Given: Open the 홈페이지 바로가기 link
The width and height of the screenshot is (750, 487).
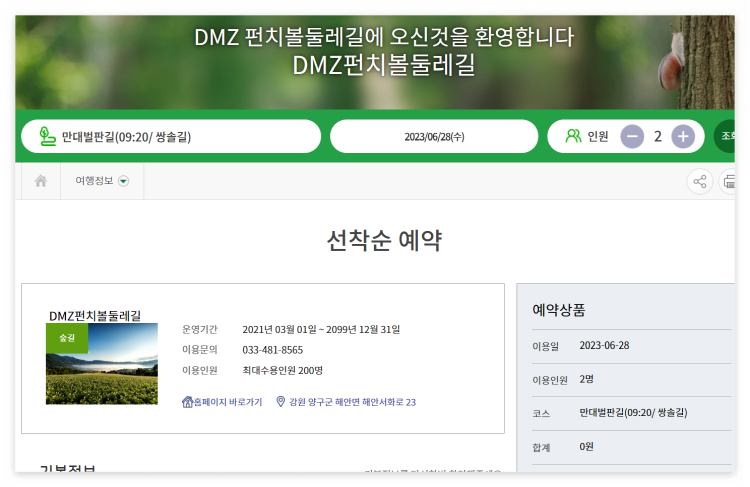Looking at the screenshot, I should (x=228, y=402).
